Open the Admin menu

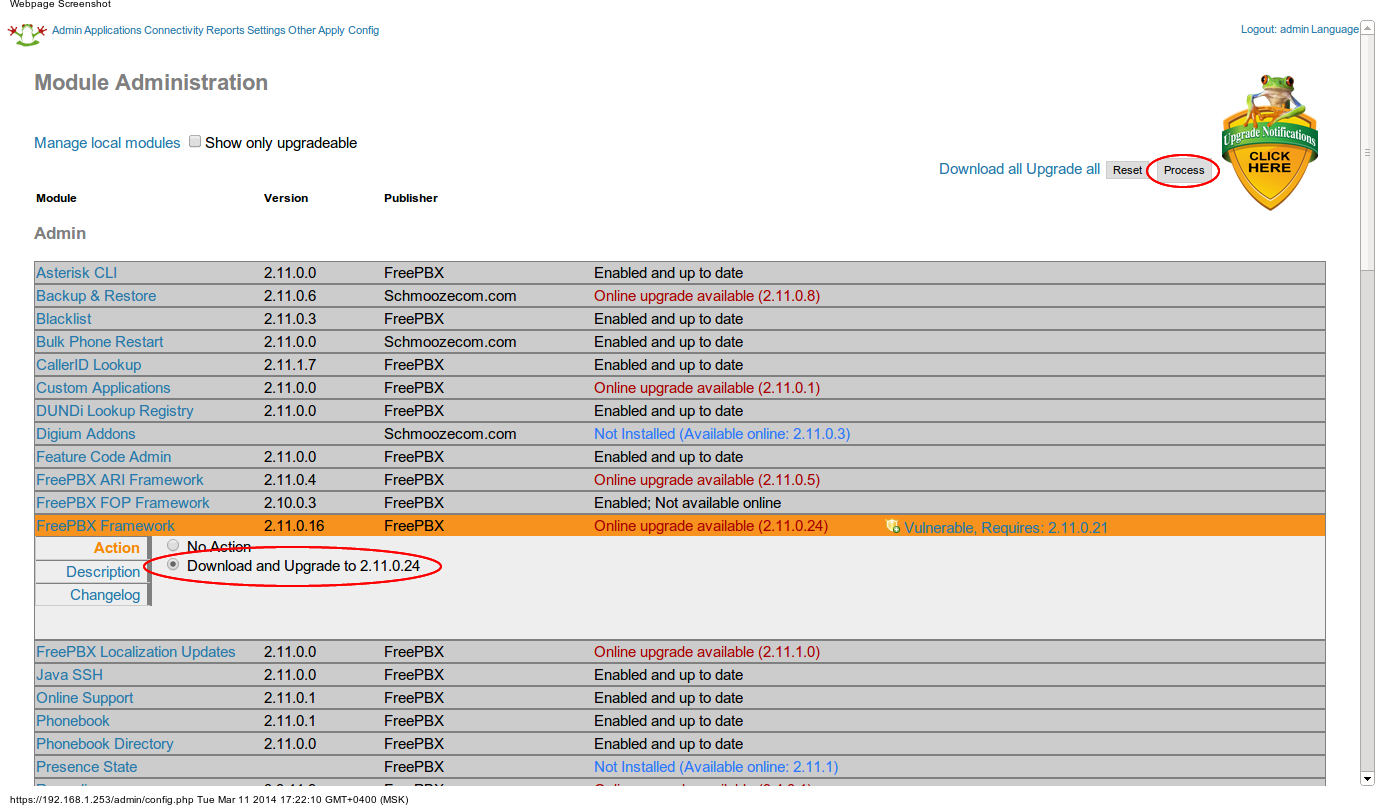tap(66, 30)
